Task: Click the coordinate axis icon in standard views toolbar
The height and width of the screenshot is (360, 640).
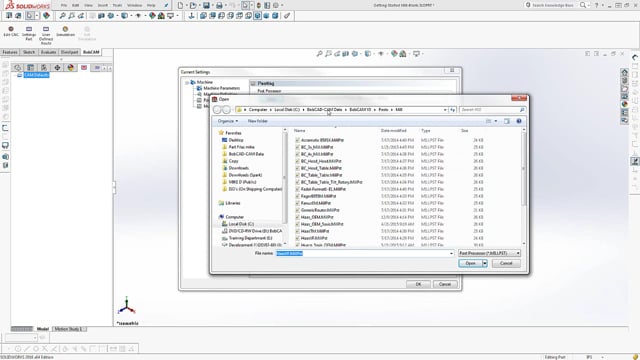Action: (x=191, y=16)
